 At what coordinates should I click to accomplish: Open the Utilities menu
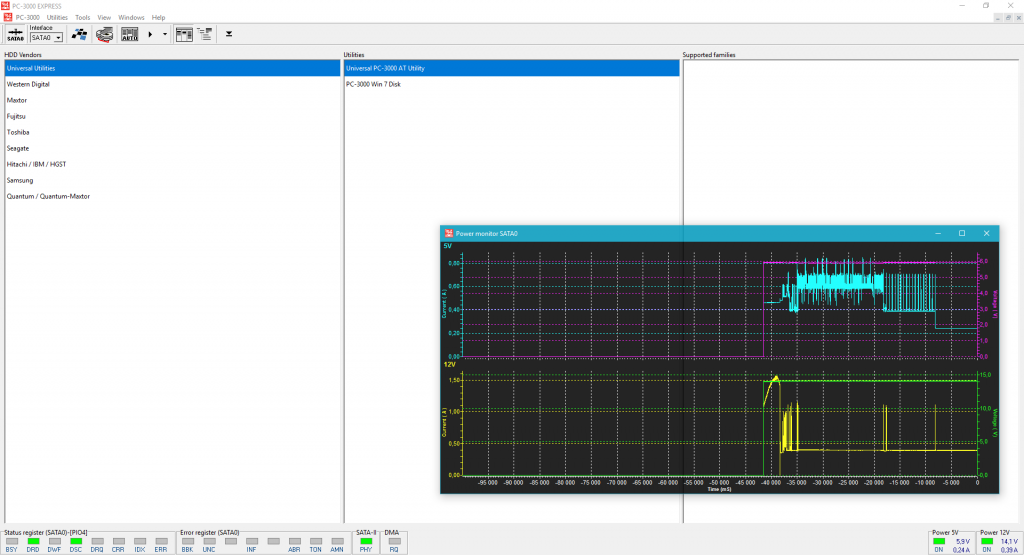point(58,17)
